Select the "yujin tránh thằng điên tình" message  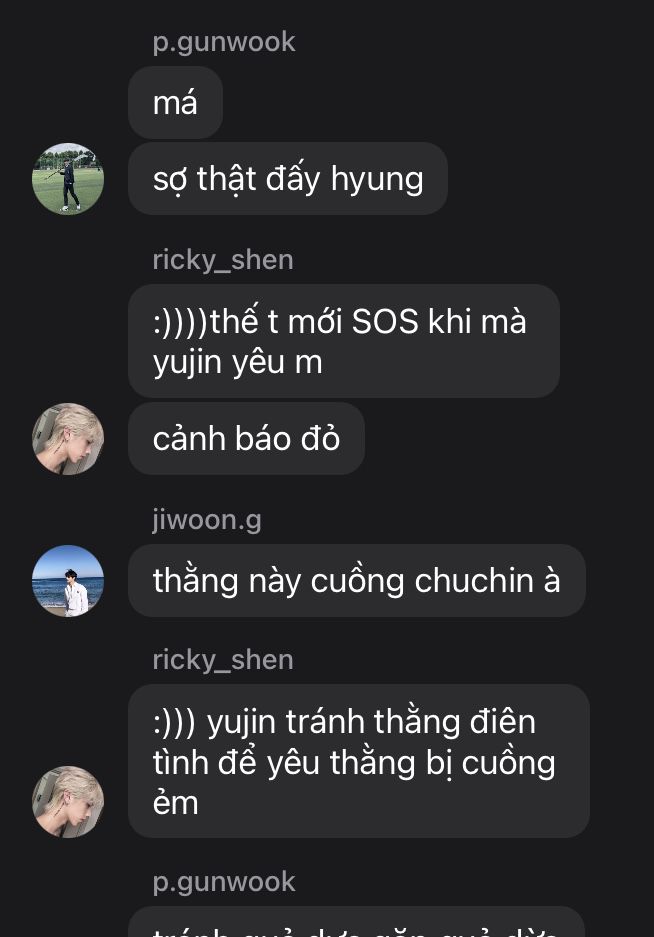coord(359,761)
